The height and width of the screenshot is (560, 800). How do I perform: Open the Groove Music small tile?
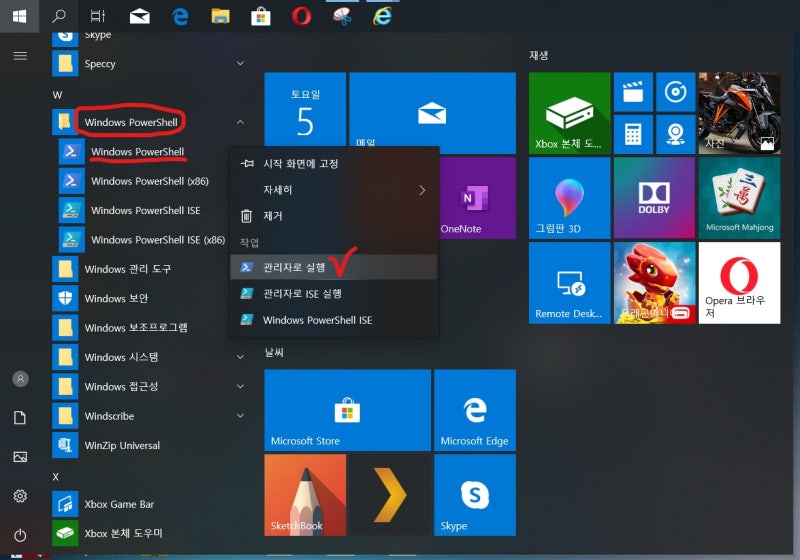[x=676, y=92]
